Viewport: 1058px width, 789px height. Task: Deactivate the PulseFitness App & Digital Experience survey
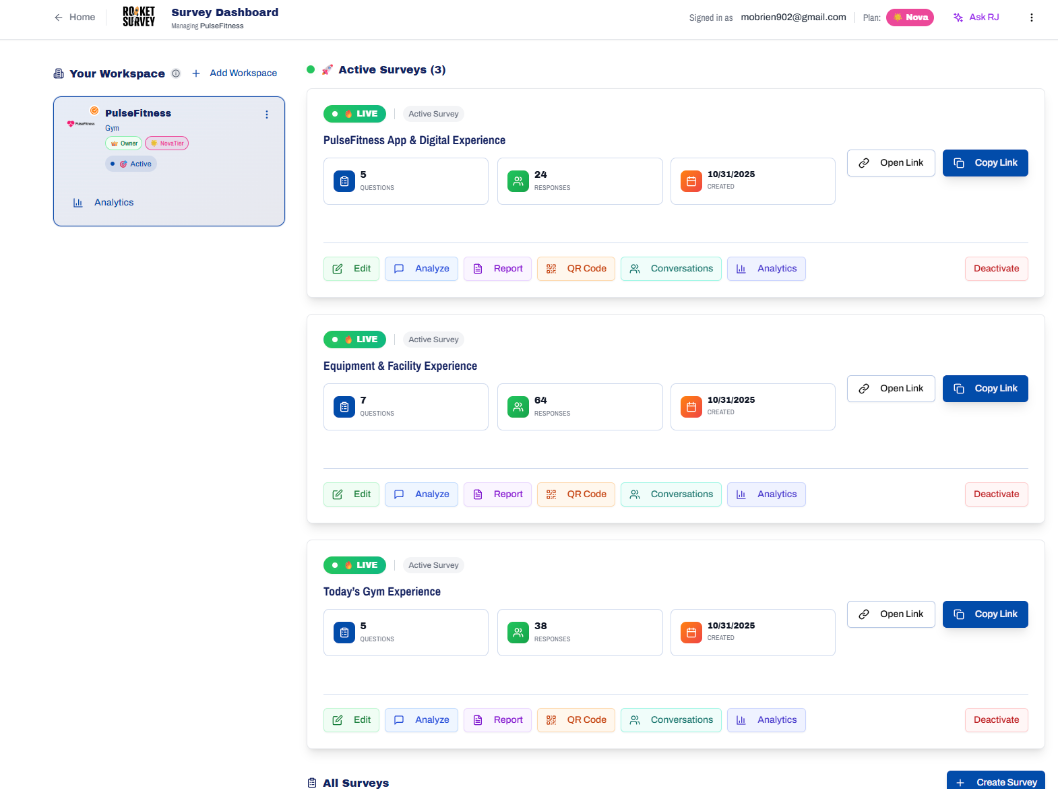[x=996, y=268]
